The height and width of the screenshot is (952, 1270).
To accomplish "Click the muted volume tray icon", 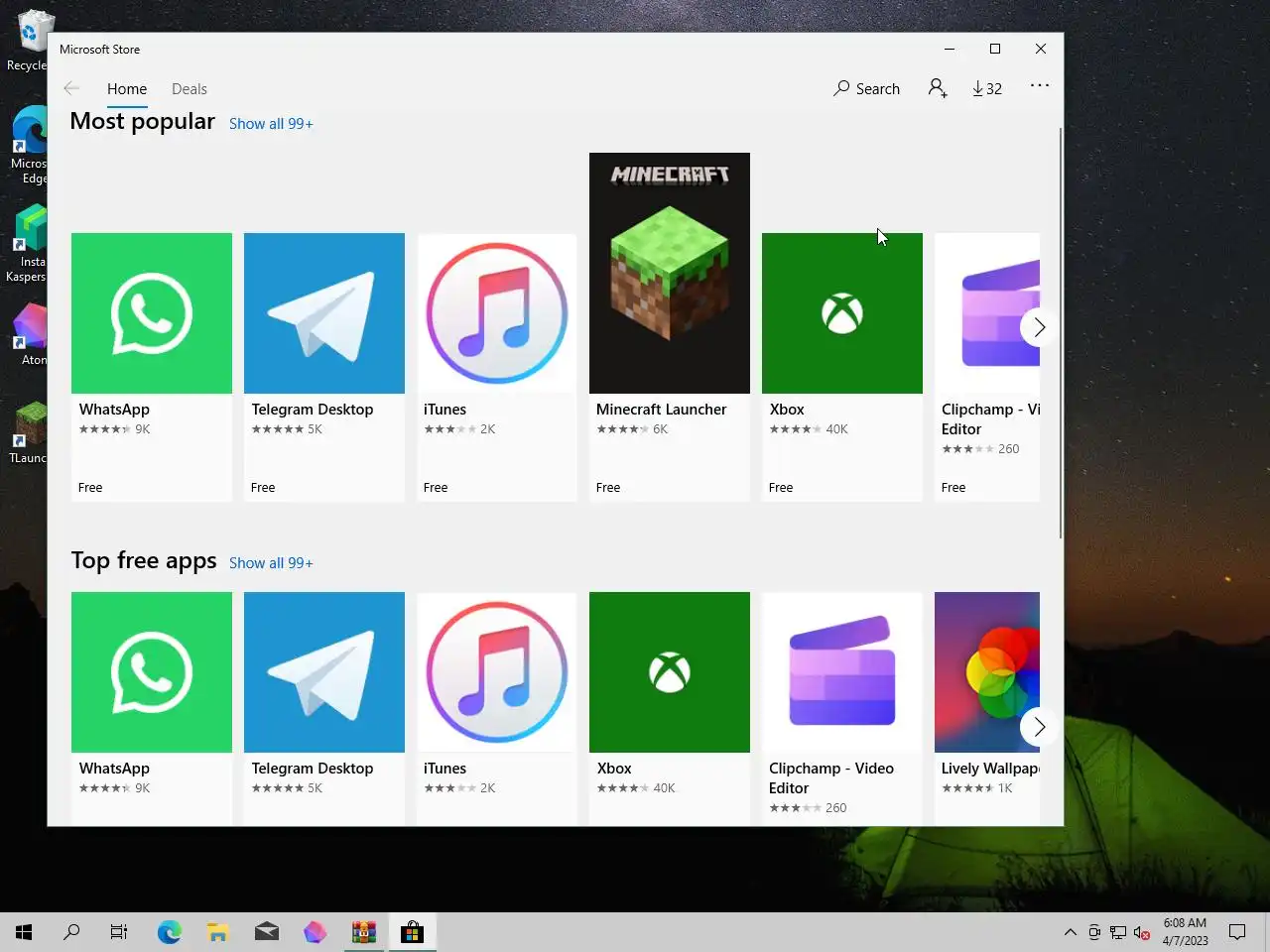I will [1142, 932].
